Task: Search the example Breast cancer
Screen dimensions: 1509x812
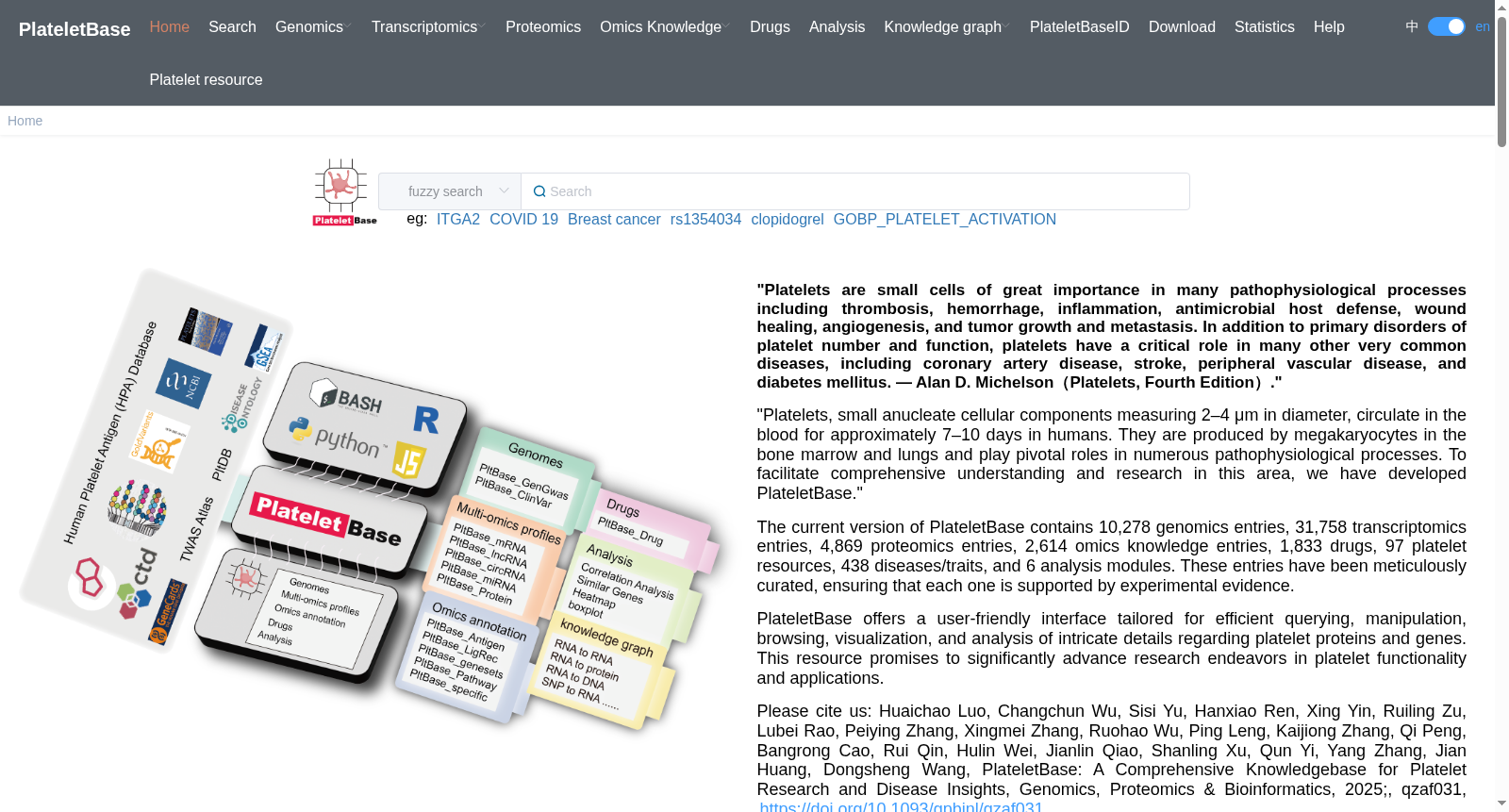Action: point(614,219)
